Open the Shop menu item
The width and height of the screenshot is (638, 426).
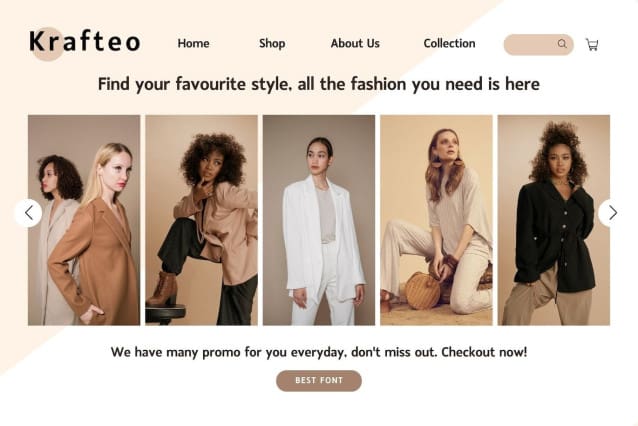pyautogui.click(x=272, y=43)
